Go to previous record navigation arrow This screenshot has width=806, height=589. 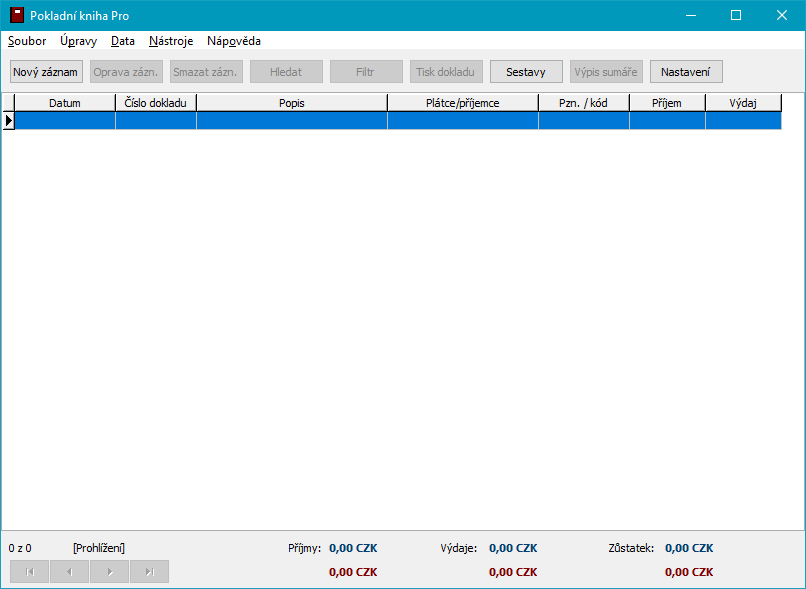(x=69, y=571)
